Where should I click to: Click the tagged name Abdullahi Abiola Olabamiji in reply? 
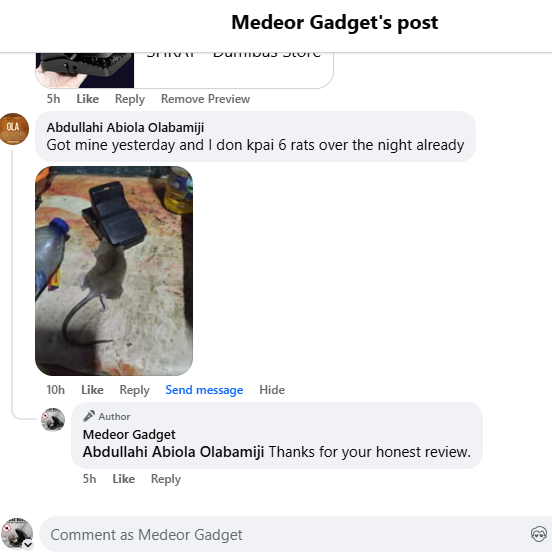(x=173, y=452)
